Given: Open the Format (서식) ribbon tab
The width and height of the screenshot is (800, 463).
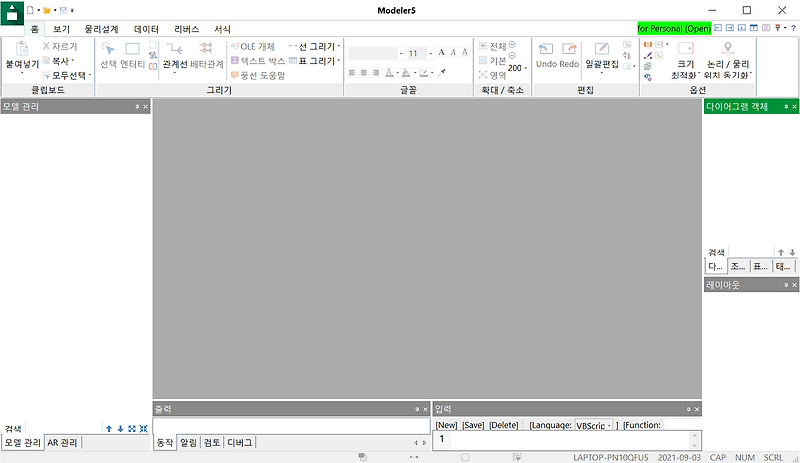Looking at the screenshot, I should pos(222,29).
